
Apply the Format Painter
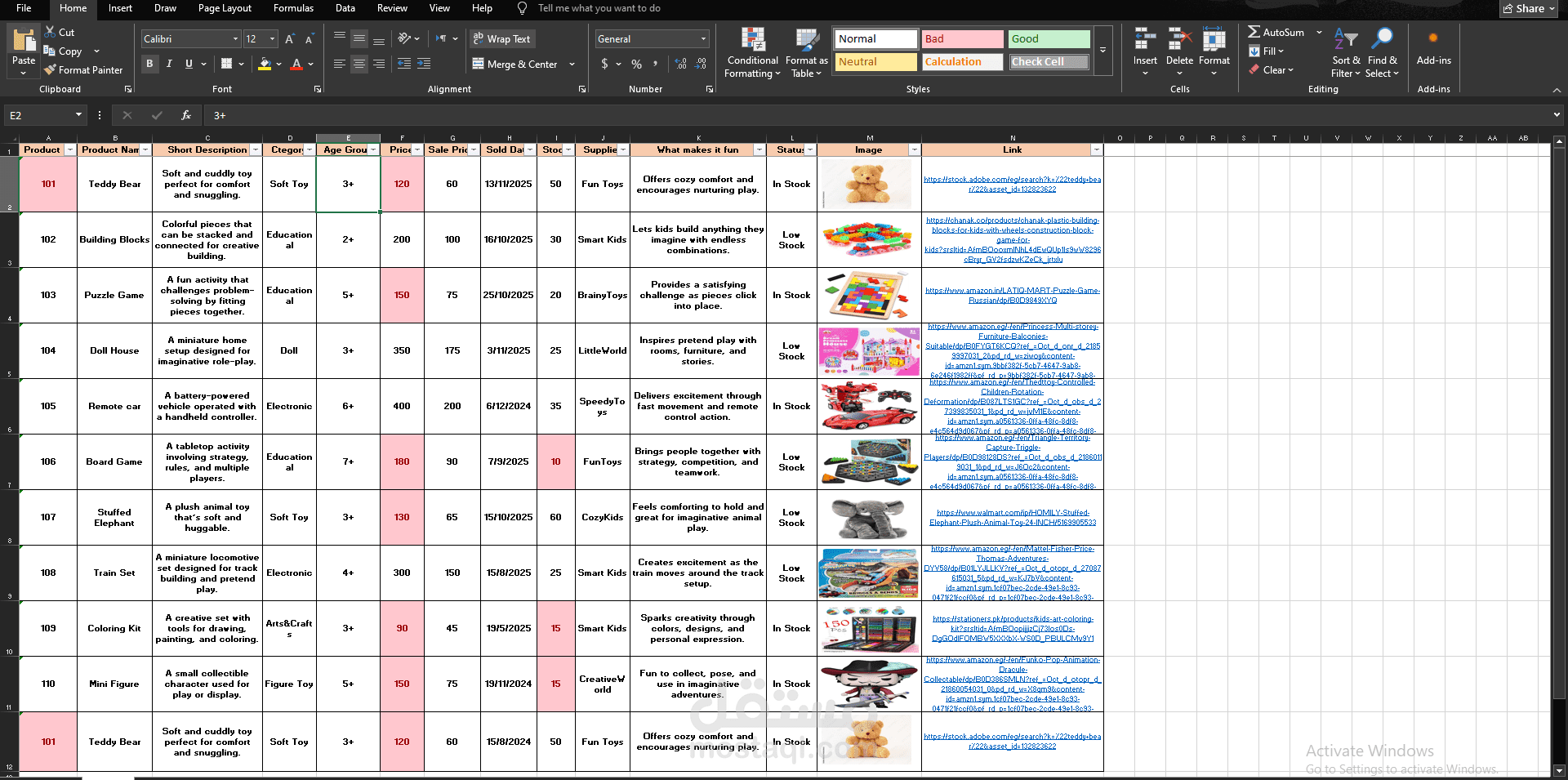[84, 69]
